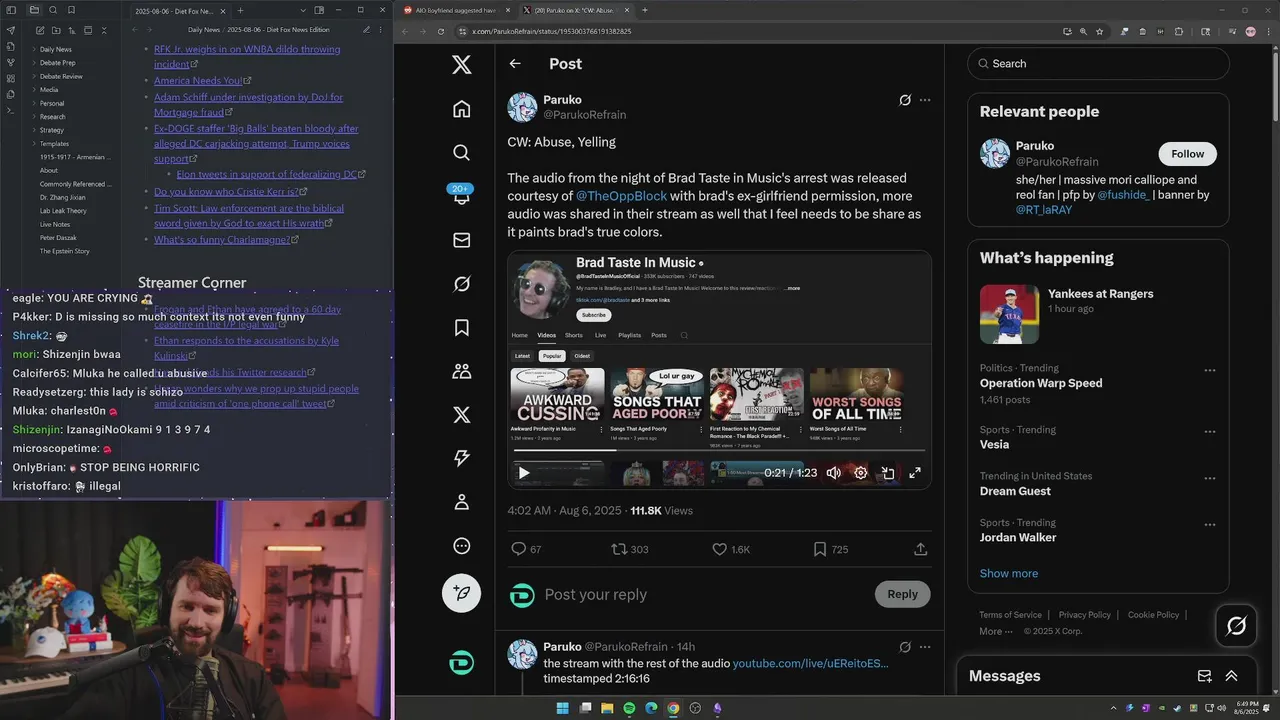Open Premium X icon in sidebar
Viewport: 1280px width, 720px height.
click(x=461, y=415)
